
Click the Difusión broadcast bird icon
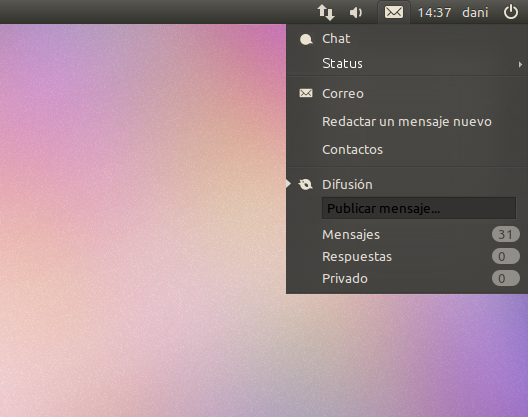306,184
